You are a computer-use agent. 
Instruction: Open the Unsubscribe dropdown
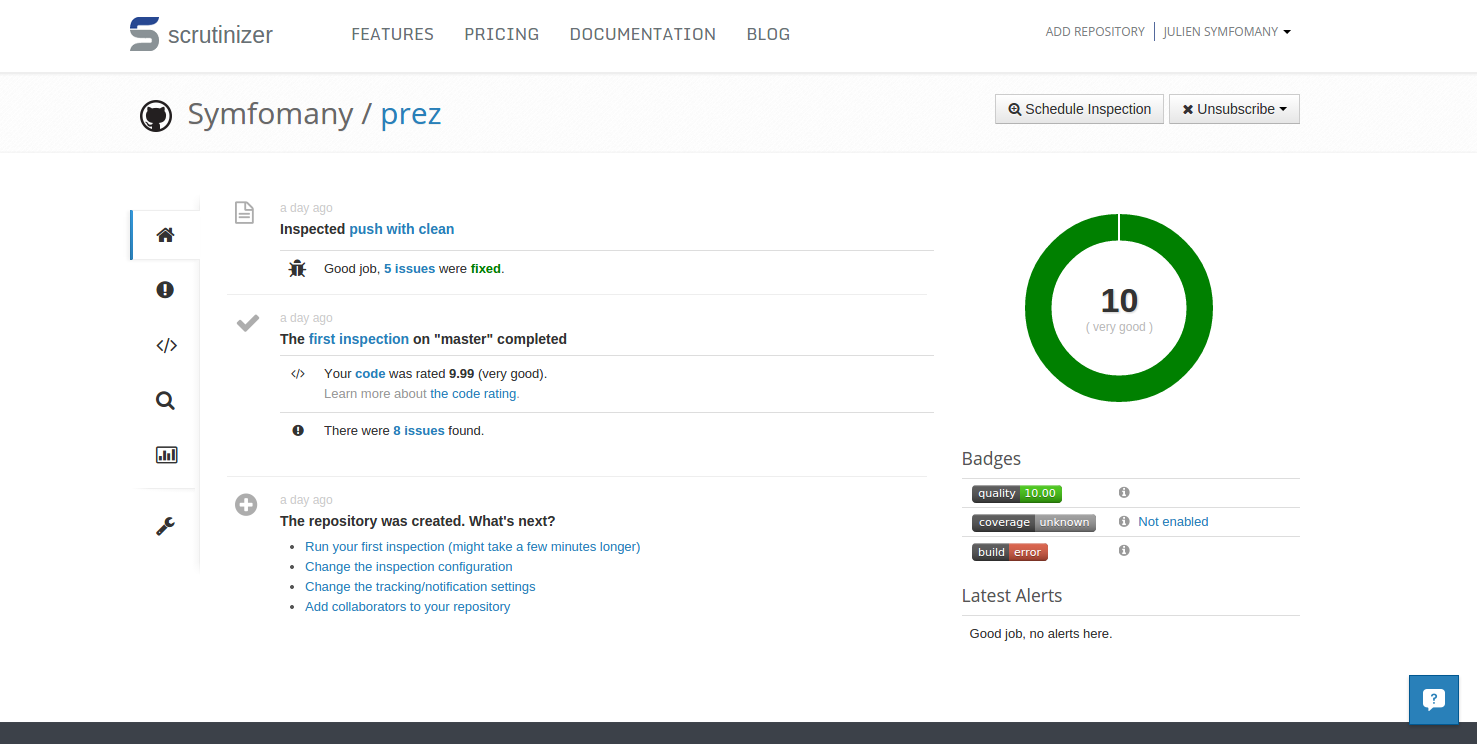pos(1234,109)
